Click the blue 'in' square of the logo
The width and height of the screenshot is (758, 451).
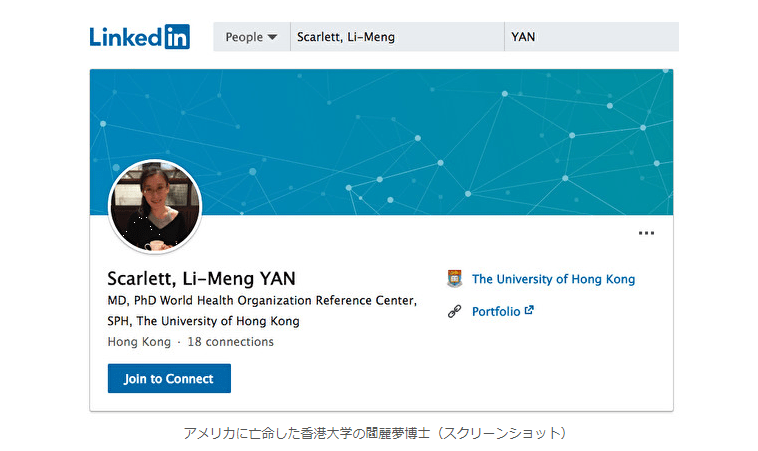coord(176,37)
